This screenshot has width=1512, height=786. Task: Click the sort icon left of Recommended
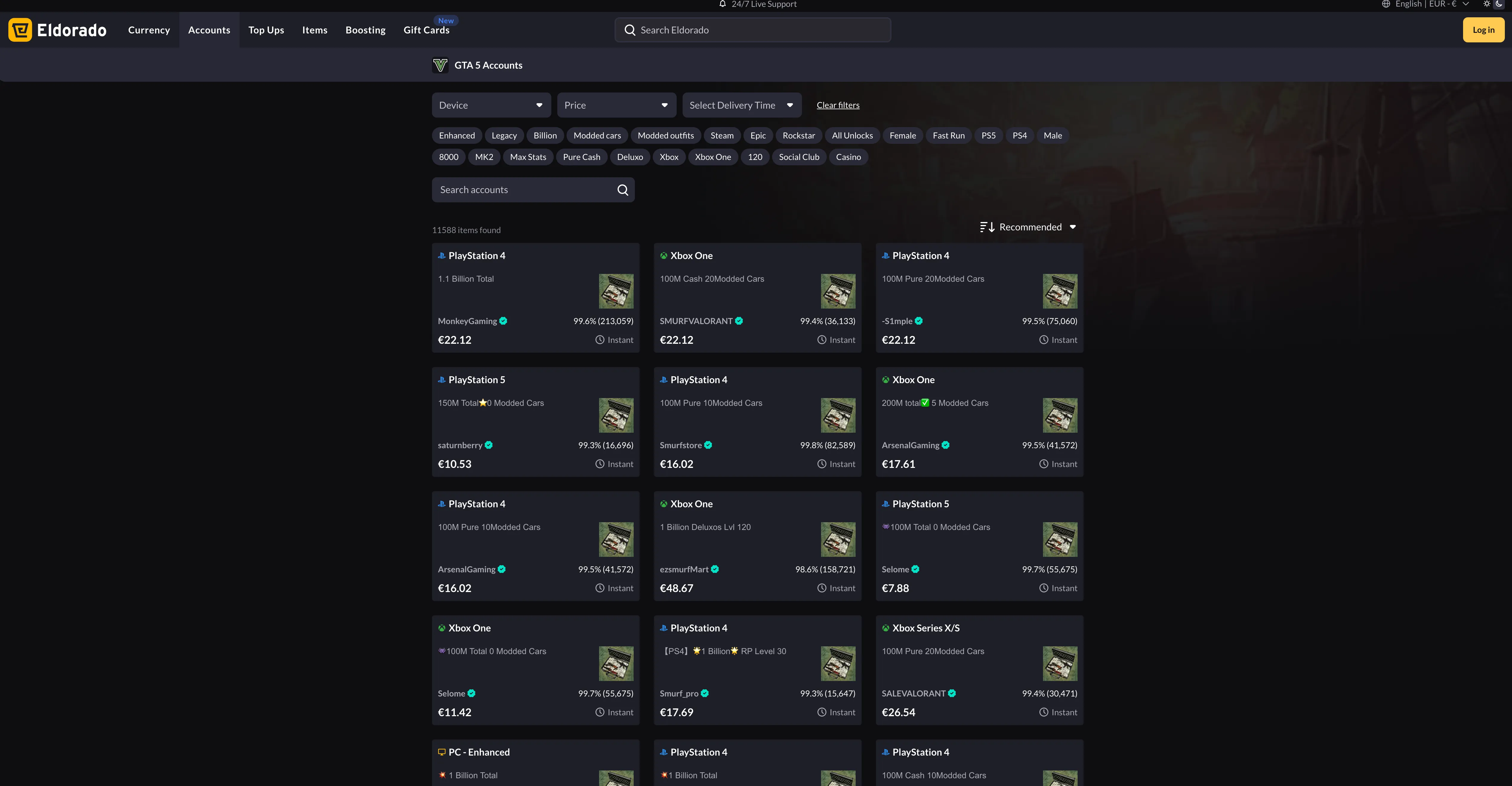[987, 226]
